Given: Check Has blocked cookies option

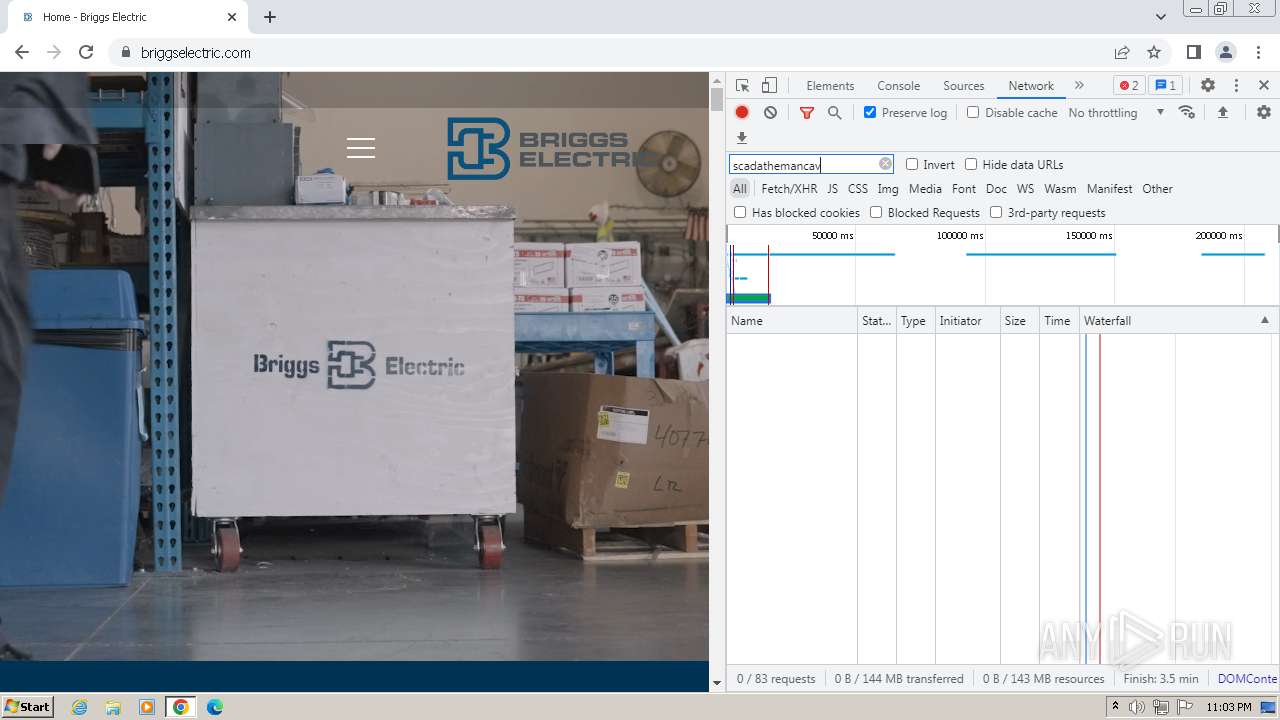Looking at the screenshot, I should click(x=740, y=212).
